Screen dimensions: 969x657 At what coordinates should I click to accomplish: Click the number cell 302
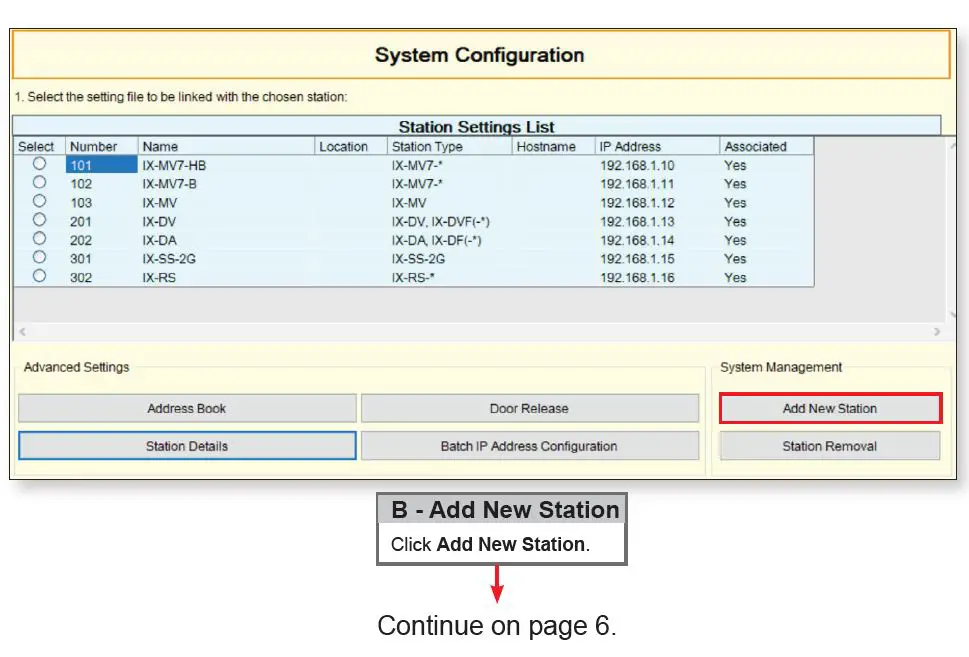click(81, 278)
